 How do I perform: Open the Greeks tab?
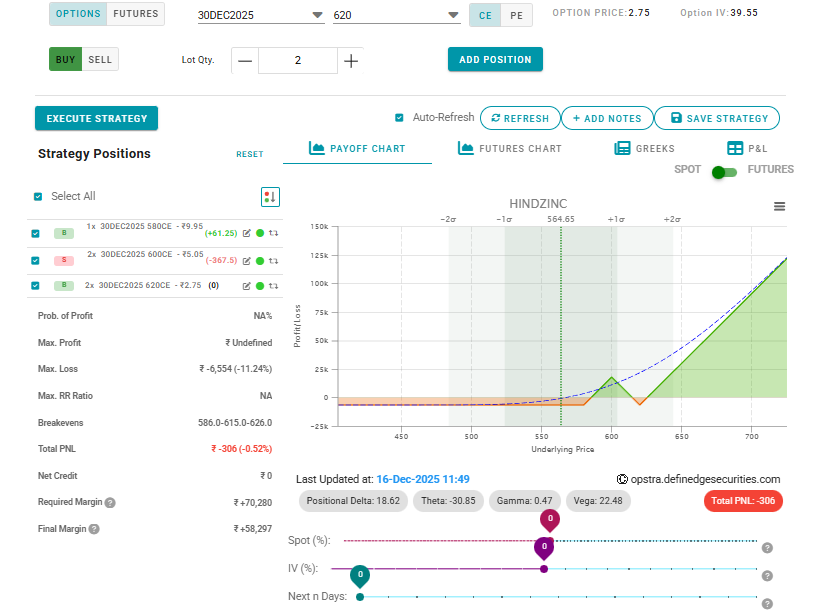[644, 149]
